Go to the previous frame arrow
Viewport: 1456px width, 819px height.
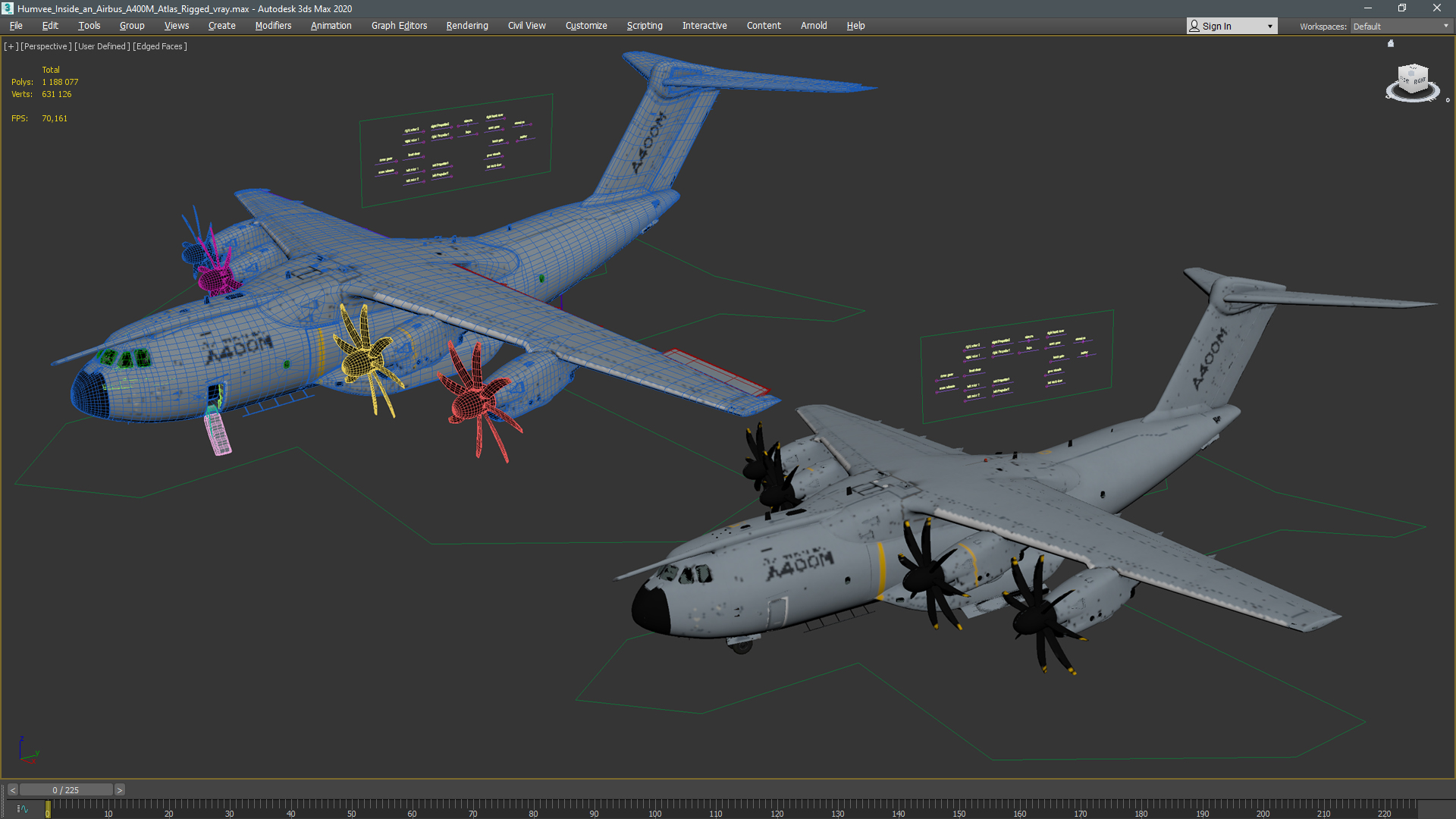(x=12, y=790)
